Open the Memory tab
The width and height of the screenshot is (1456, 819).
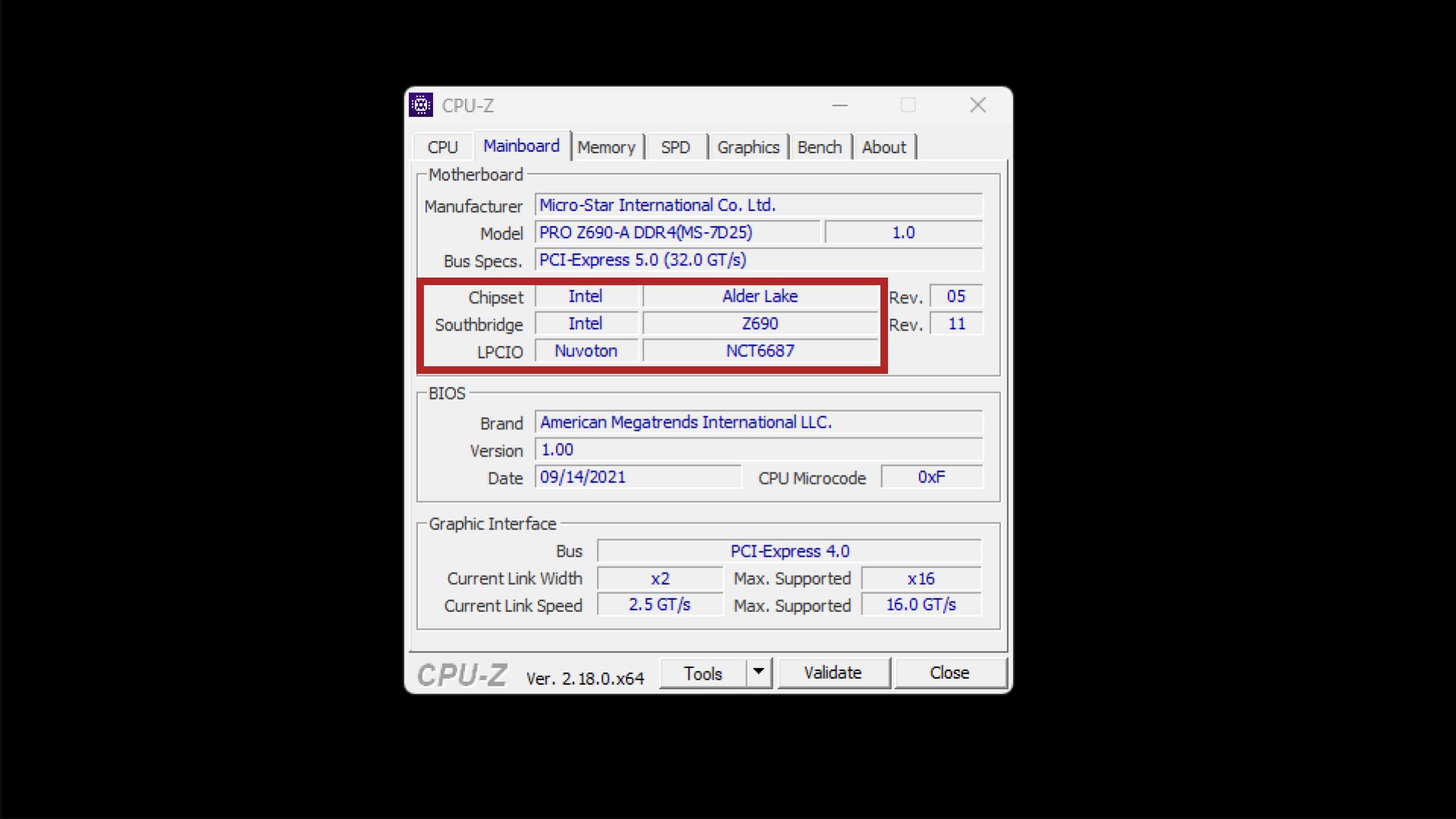coord(606,147)
